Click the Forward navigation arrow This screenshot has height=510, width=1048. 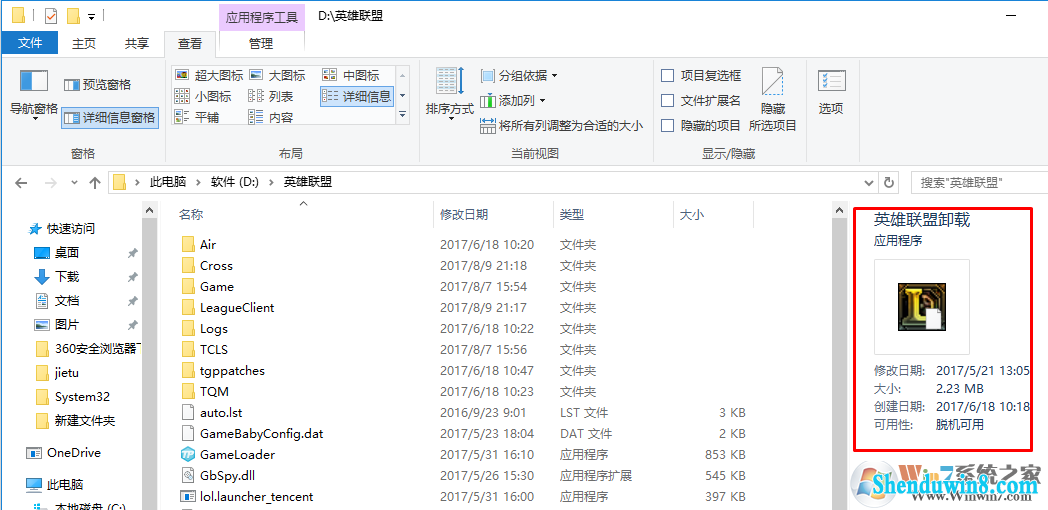50,182
